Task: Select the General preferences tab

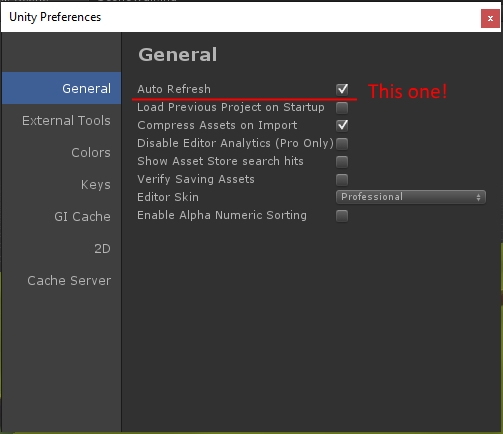Action: [62, 88]
